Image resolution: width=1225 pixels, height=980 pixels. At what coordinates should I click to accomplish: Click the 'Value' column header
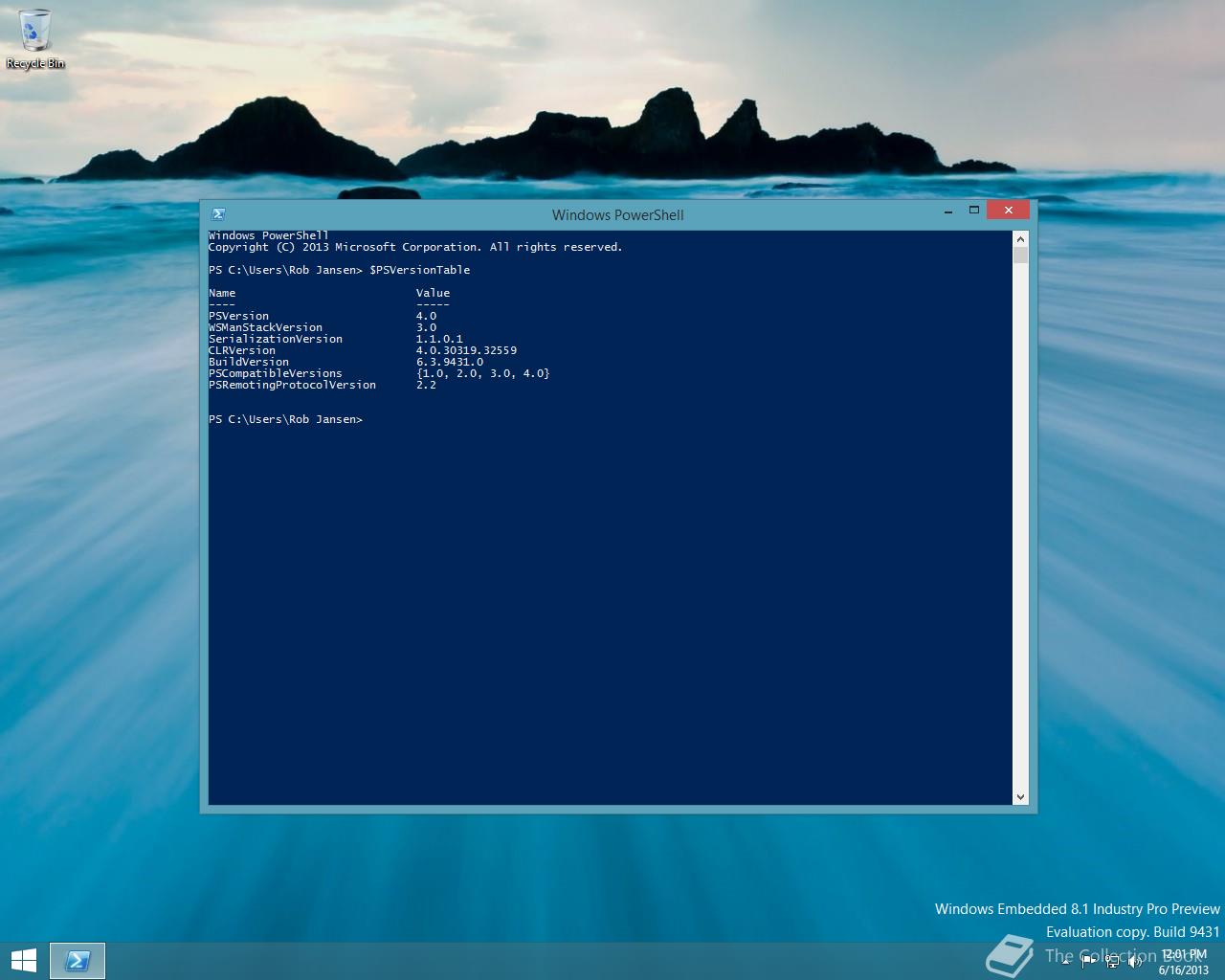pos(433,293)
